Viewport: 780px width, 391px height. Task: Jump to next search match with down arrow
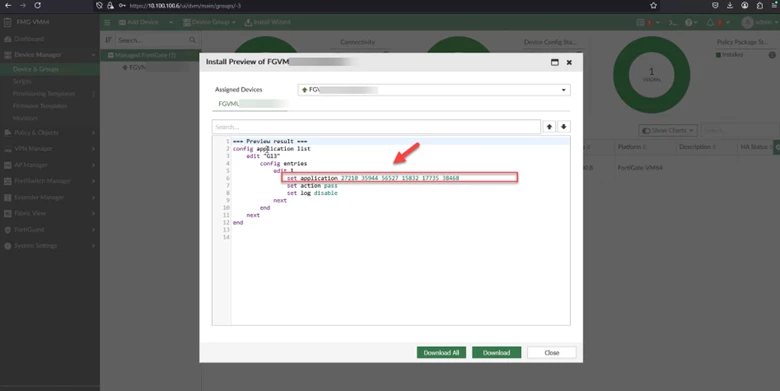[564, 127]
